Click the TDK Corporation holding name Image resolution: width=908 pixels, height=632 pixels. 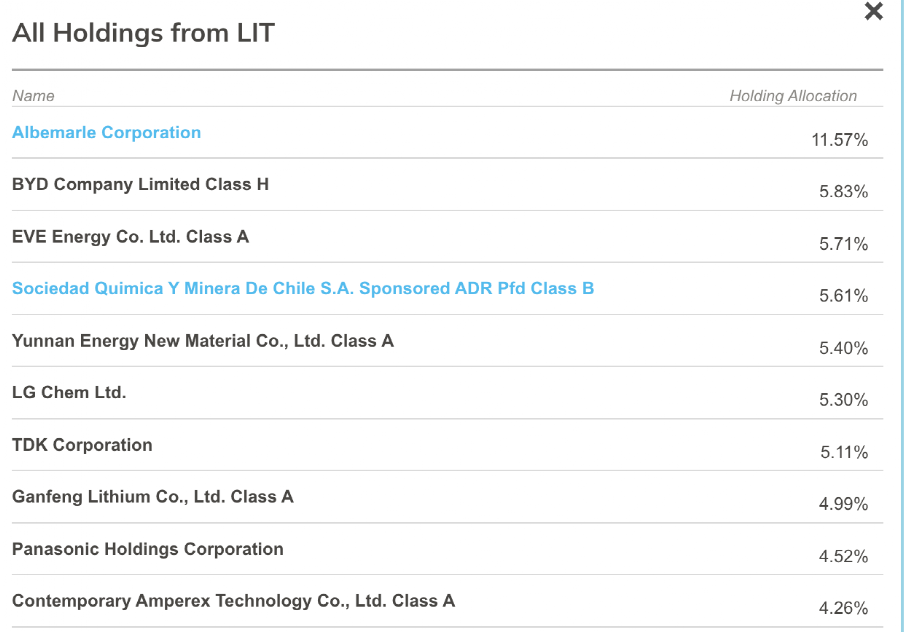coord(82,445)
